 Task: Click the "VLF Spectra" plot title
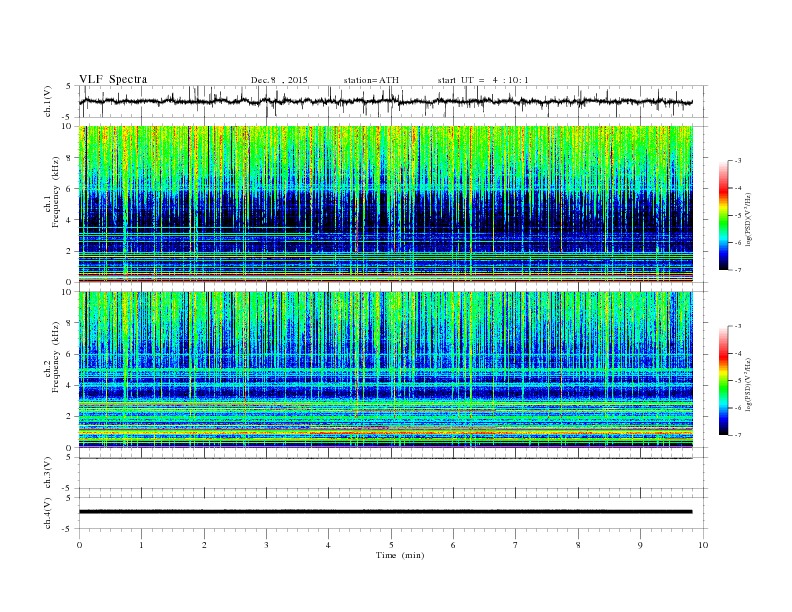pyautogui.click(x=113, y=79)
